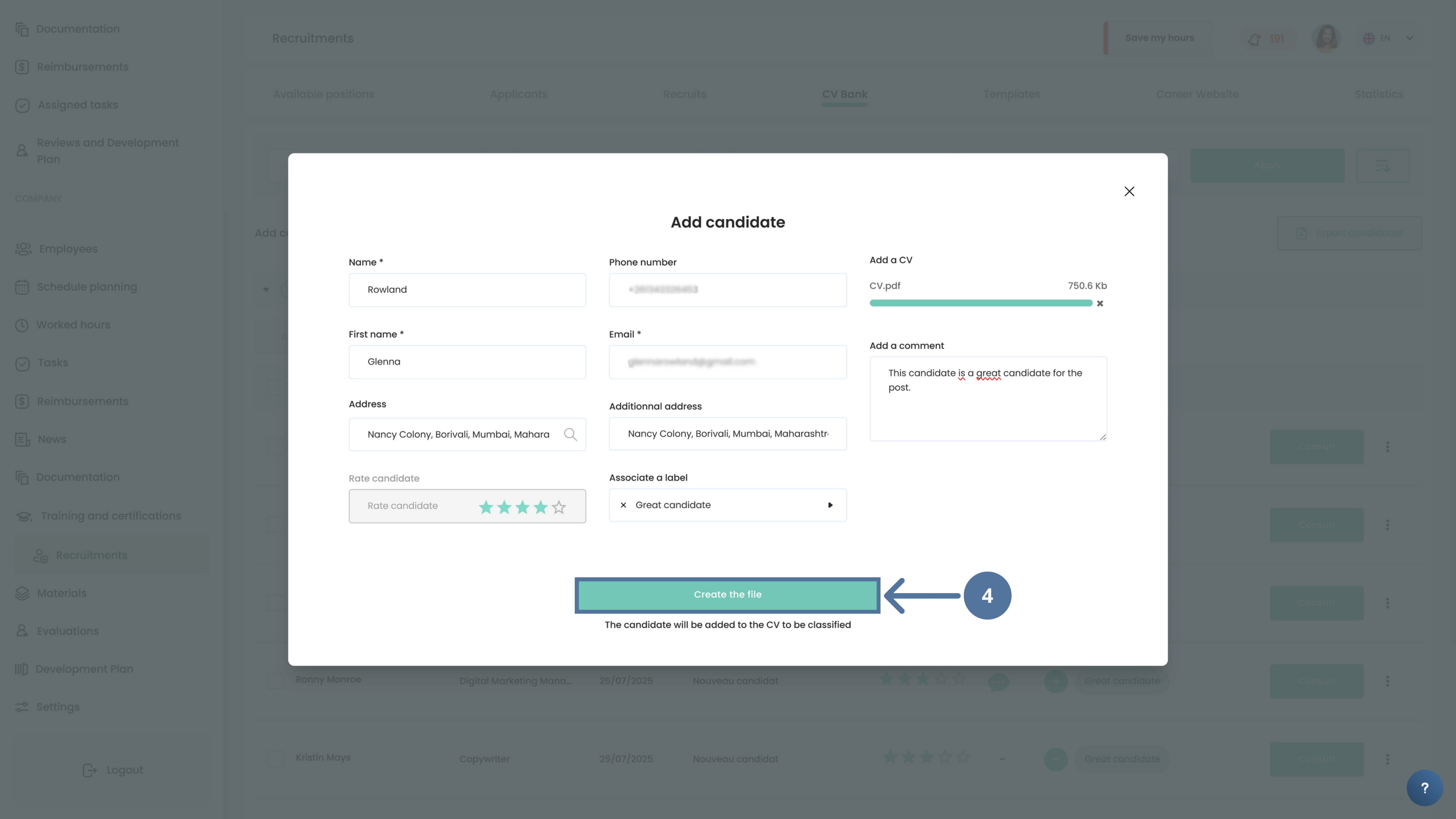
Task: Click the Email input field
Action: click(x=727, y=362)
